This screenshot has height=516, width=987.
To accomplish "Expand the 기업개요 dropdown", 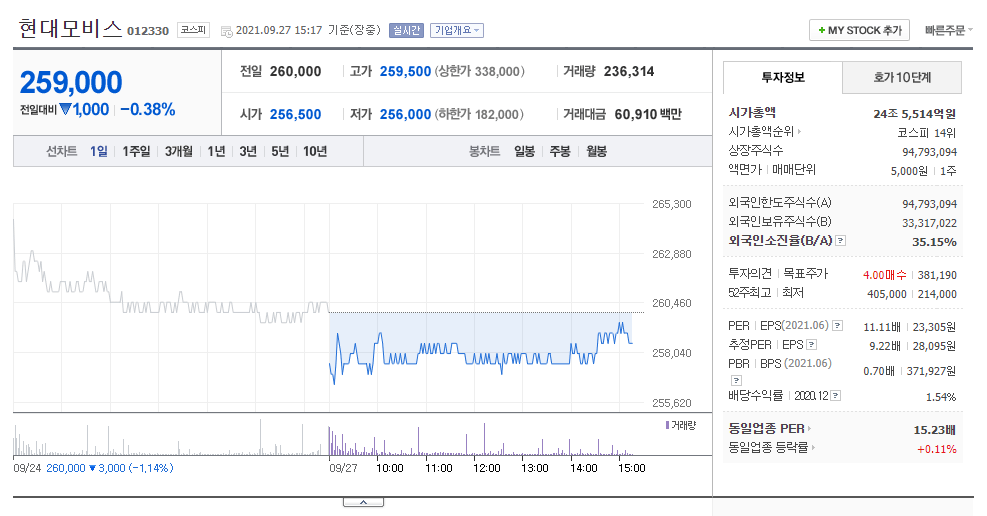I will click(x=457, y=30).
